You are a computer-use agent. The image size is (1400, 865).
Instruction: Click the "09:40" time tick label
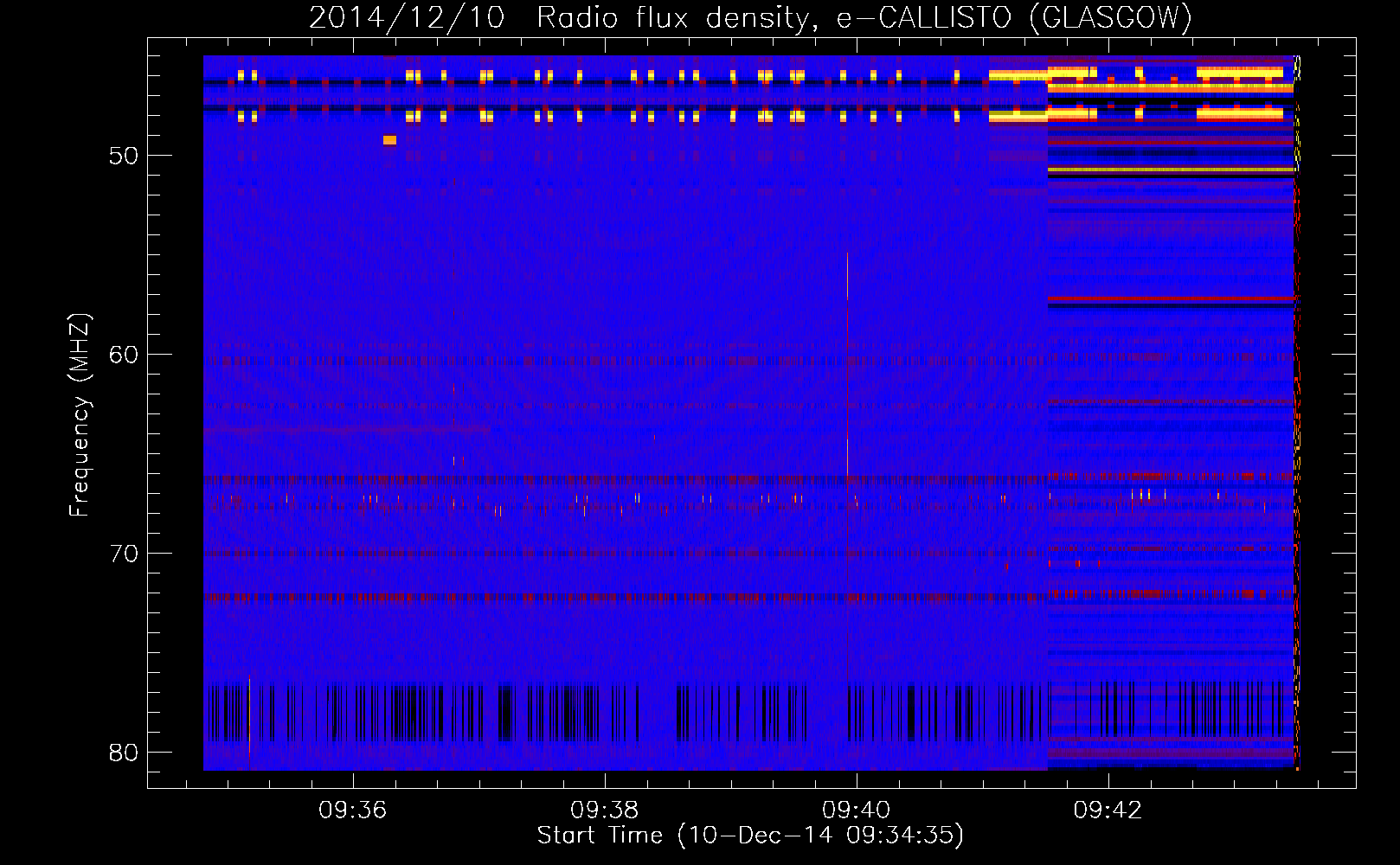857,811
